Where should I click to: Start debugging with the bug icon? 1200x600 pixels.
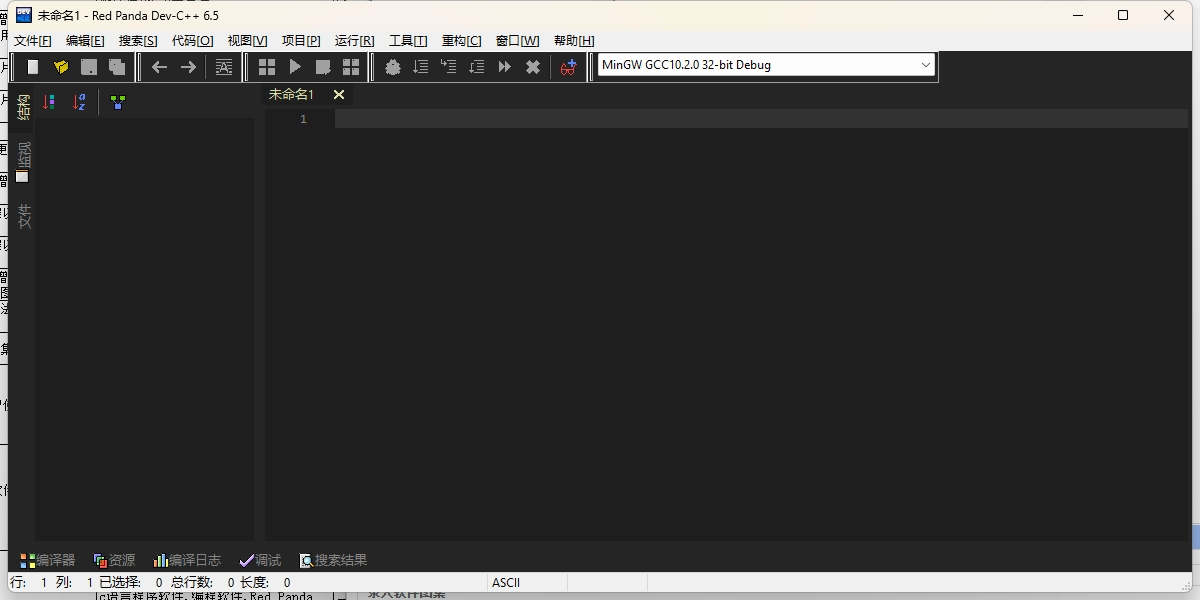[x=393, y=67]
